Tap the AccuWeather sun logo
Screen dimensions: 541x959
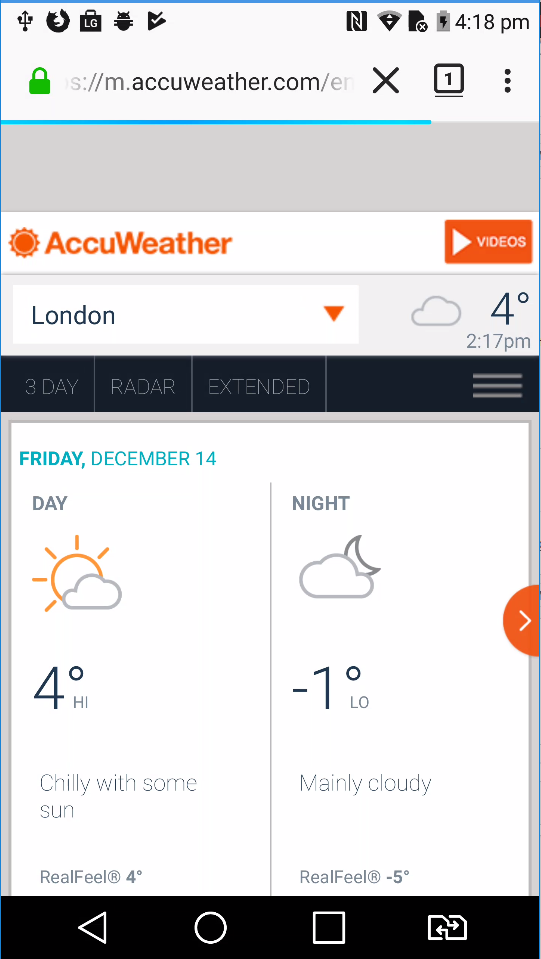tap(24, 243)
